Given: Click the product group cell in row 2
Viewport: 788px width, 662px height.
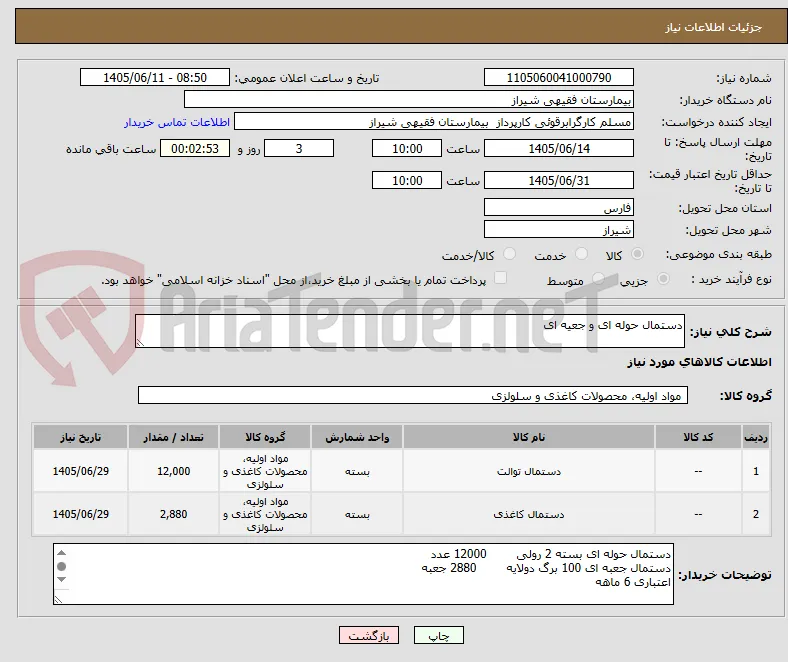Looking at the screenshot, I should tap(265, 514).
